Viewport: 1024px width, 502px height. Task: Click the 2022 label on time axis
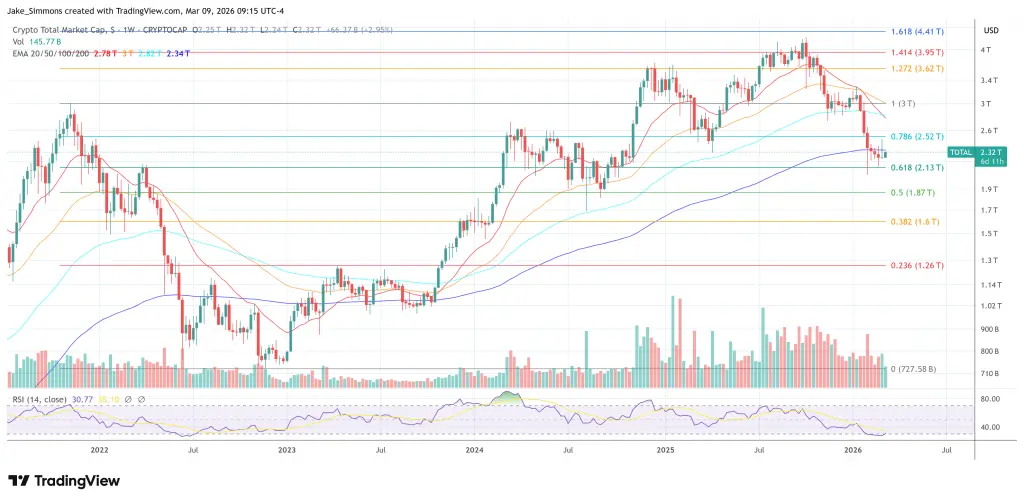tap(99, 450)
